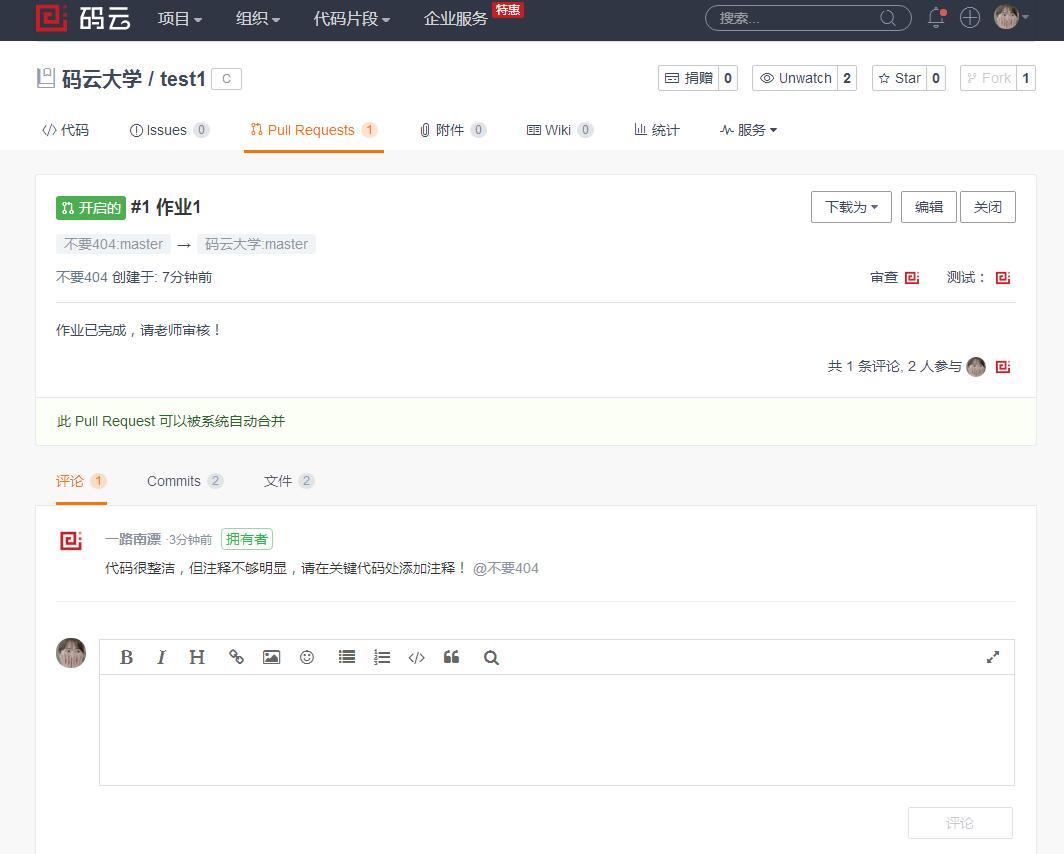Click the plus create-new icon
This screenshot has height=854, width=1064.
pyautogui.click(x=970, y=18)
